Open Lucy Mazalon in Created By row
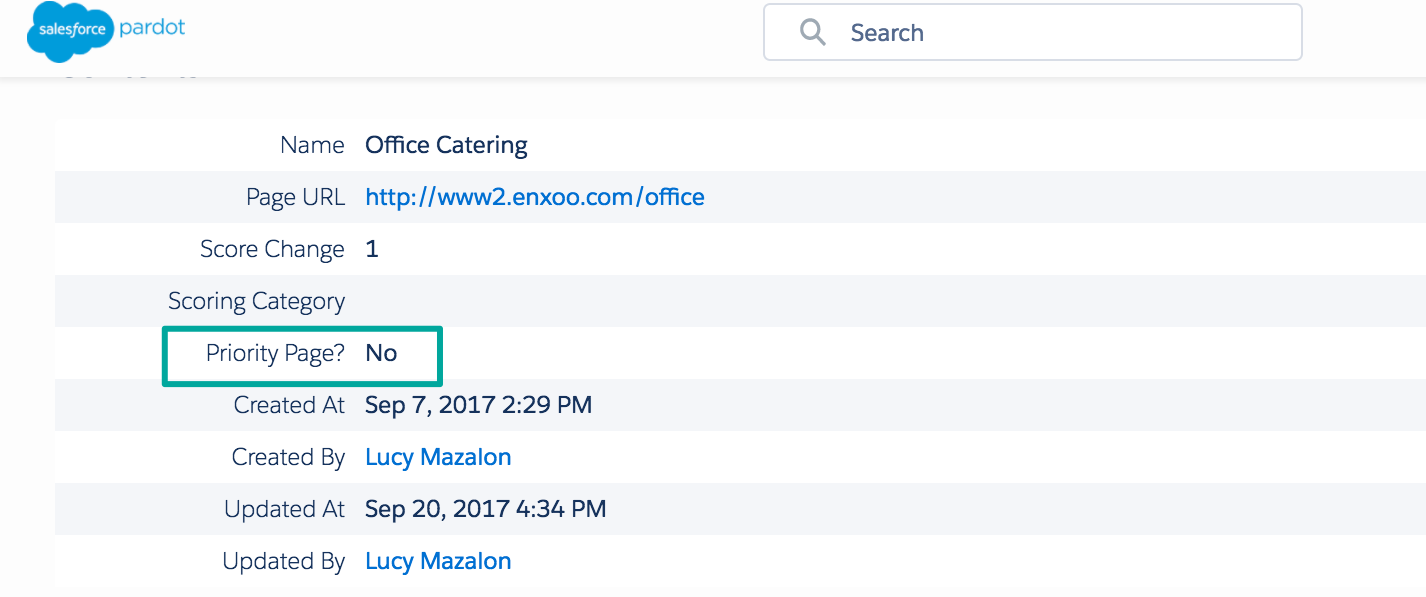 tap(438, 457)
